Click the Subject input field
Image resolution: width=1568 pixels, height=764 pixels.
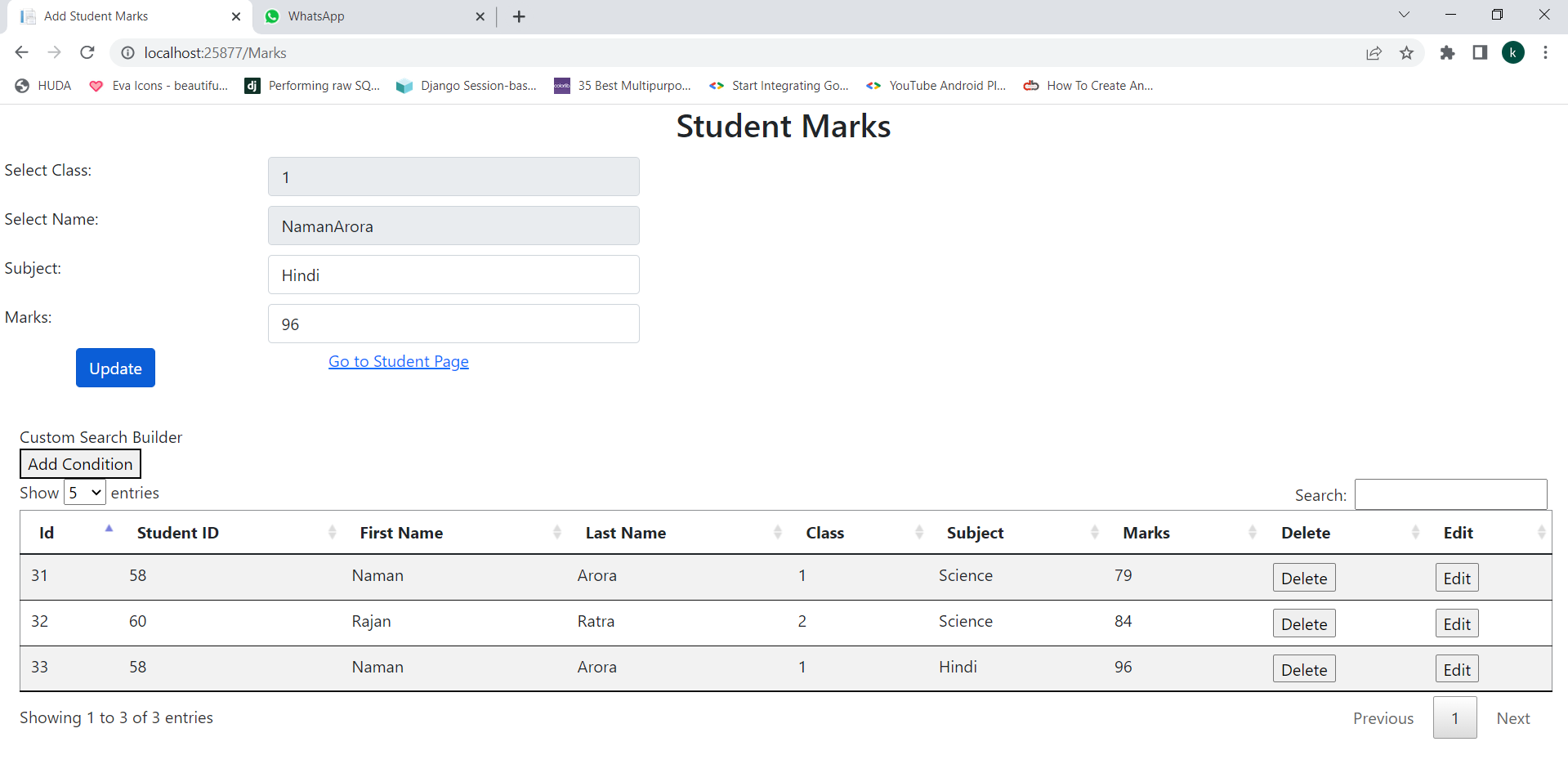tap(453, 275)
